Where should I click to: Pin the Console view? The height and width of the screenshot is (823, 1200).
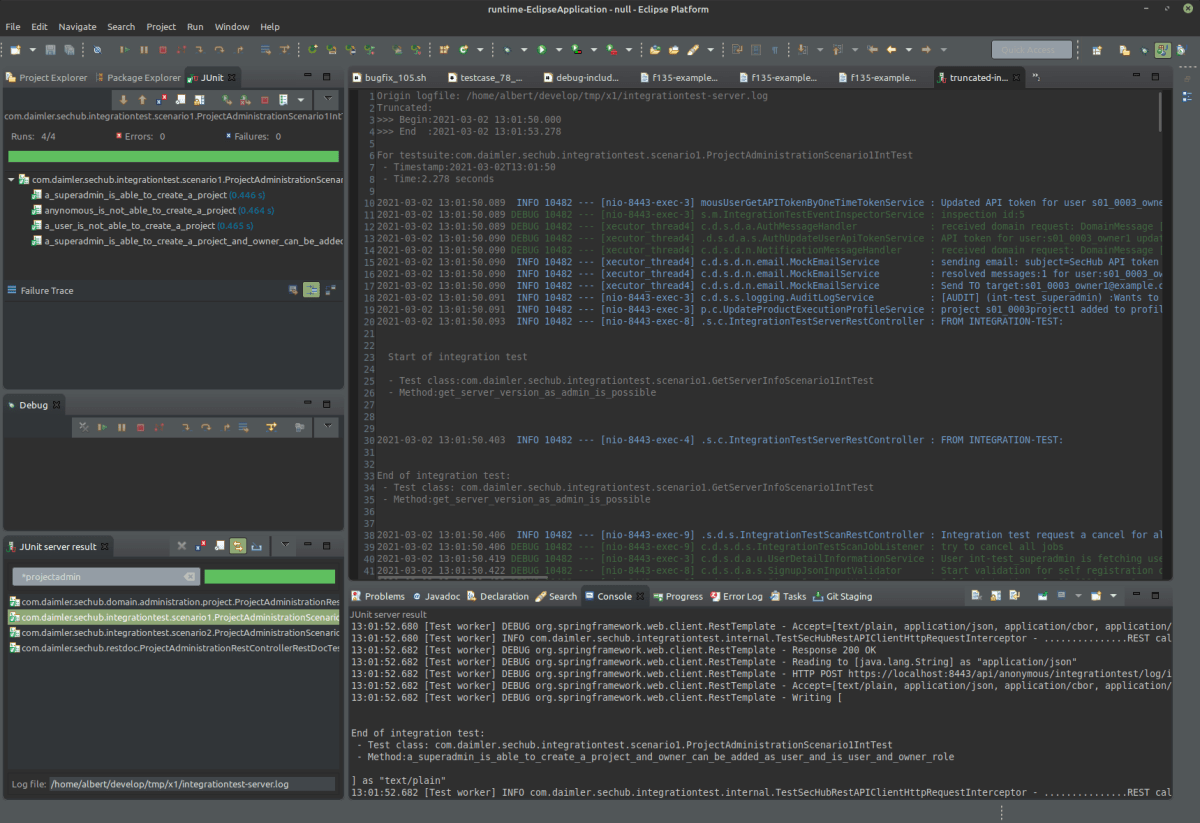coord(1043,594)
